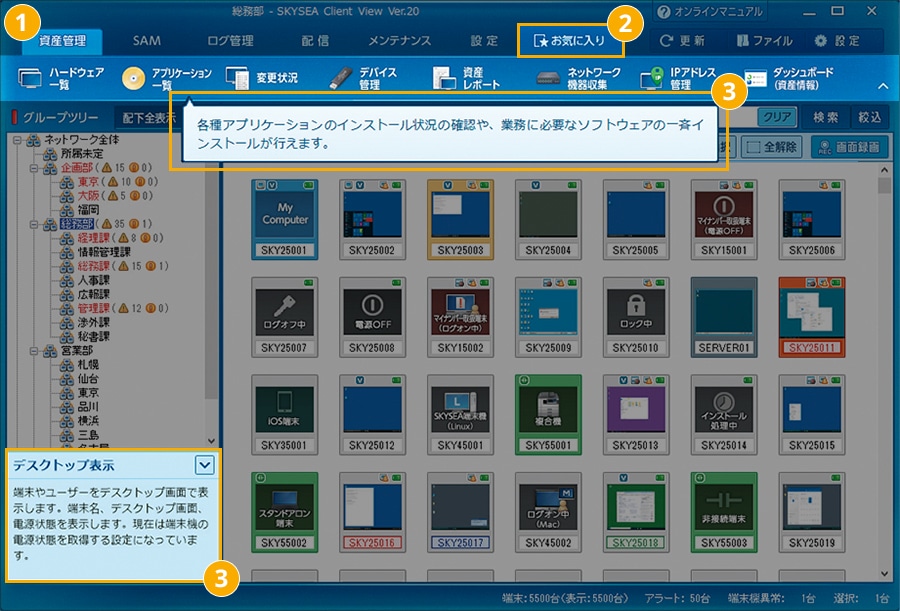Collapse the 企画部 tree node

(x=34, y=168)
